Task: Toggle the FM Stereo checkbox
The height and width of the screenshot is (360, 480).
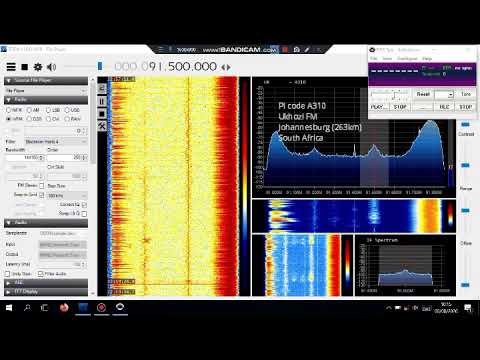Action: pyautogui.click(x=42, y=185)
